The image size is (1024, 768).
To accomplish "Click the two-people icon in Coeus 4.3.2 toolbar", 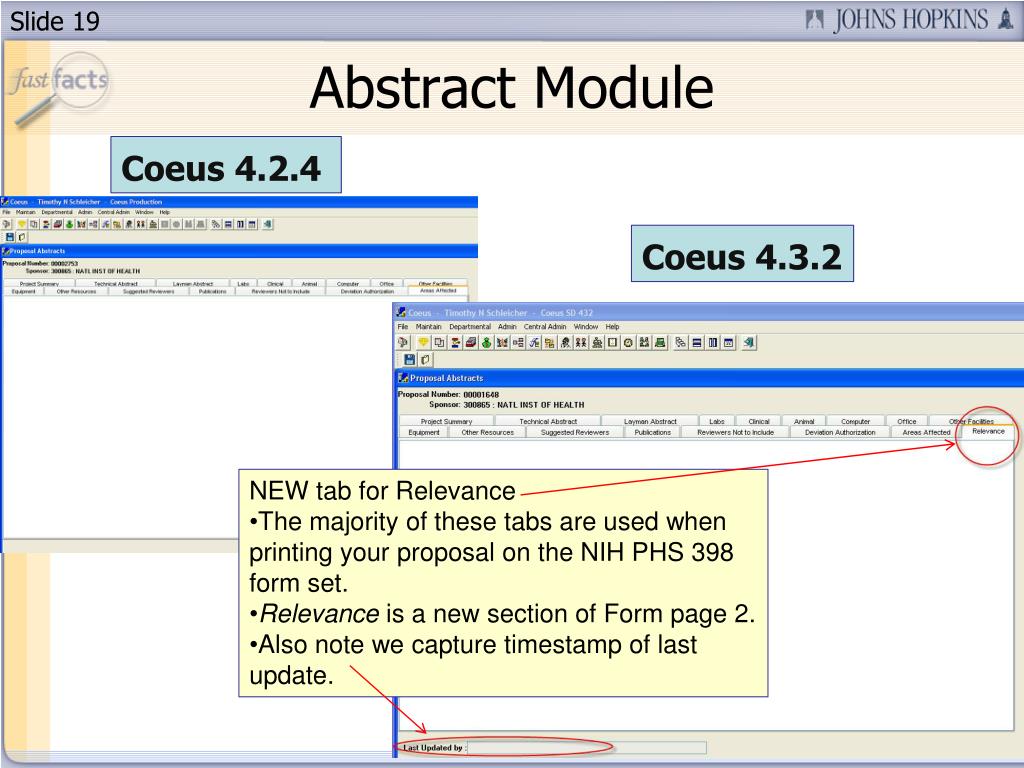I will click(x=581, y=342).
